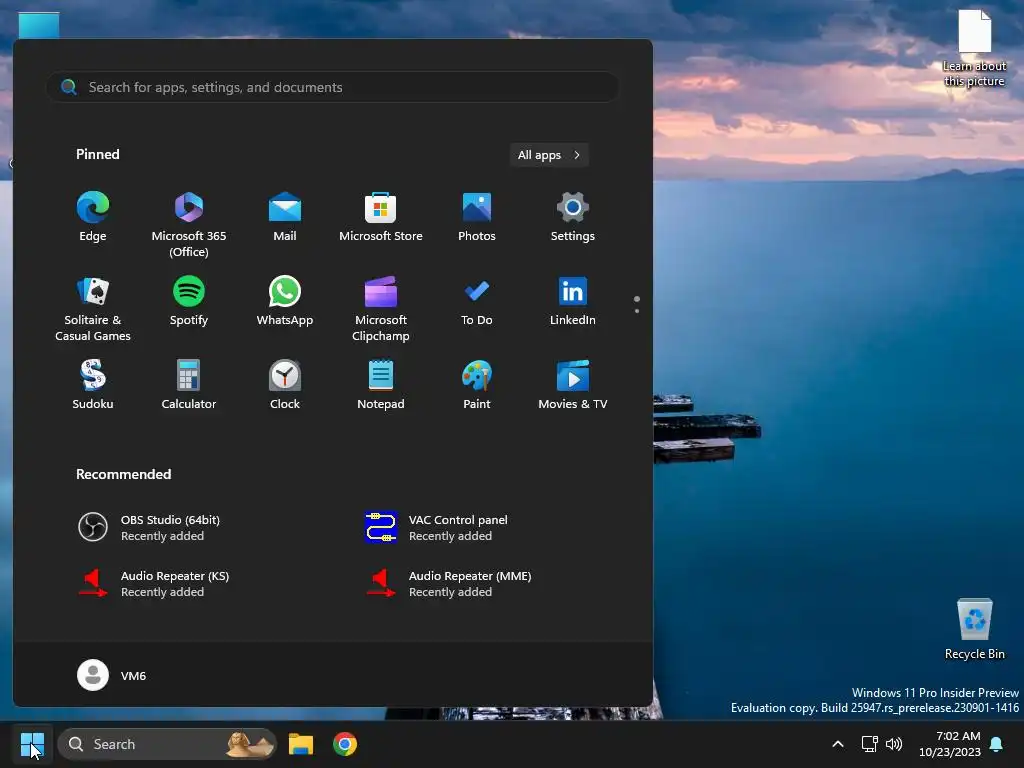Launch Google Chrome from taskbar

(345, 744)
